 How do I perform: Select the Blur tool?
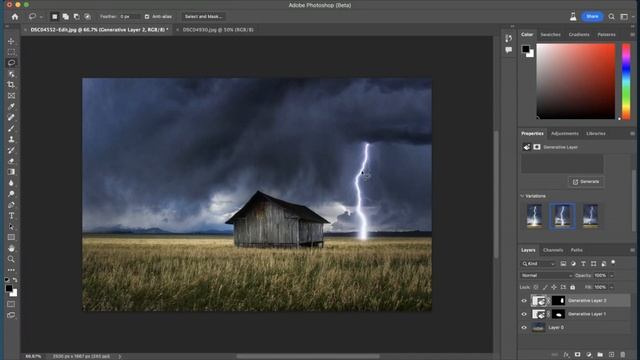pyautogui.click(x=11, y=183)
